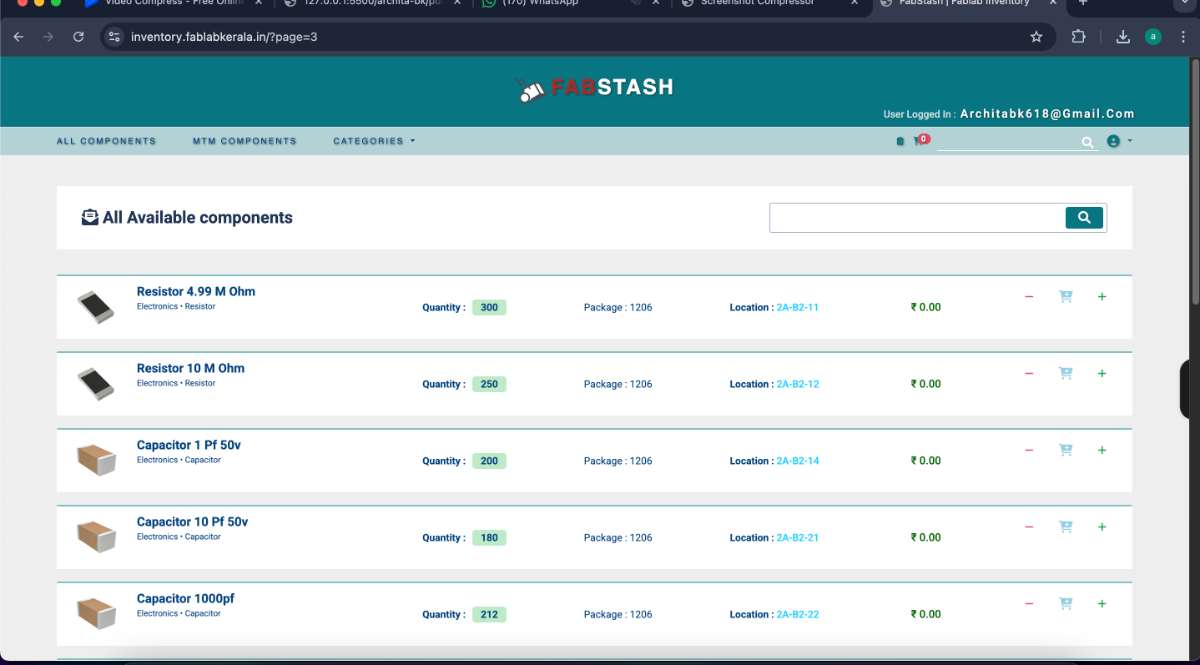Open Capacitor 1 Pf 50v details

189,445
